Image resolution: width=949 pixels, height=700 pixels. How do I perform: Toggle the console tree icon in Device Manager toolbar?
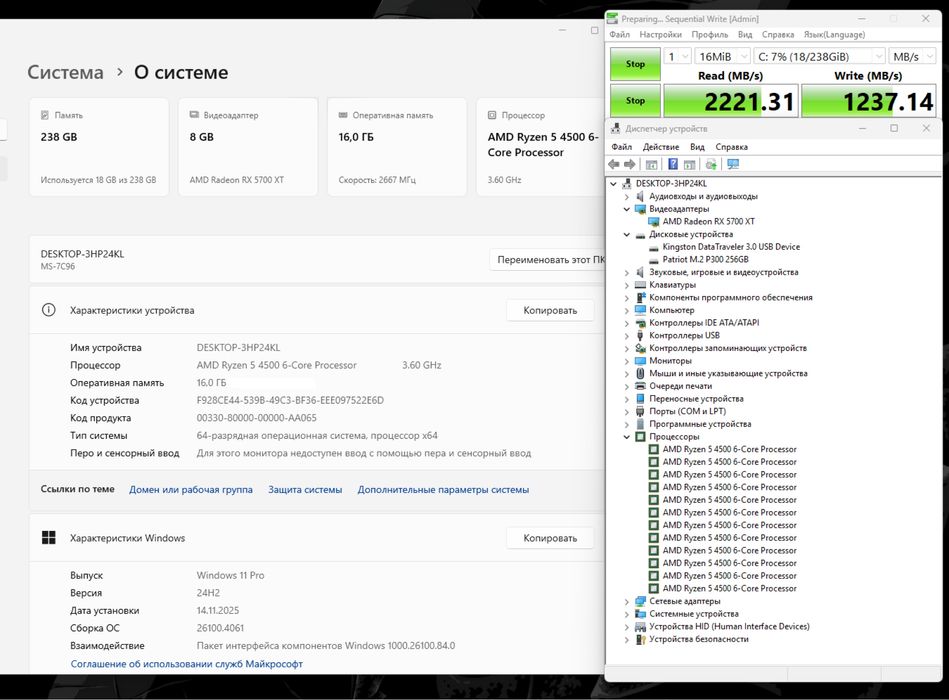[x=651, y=164]
